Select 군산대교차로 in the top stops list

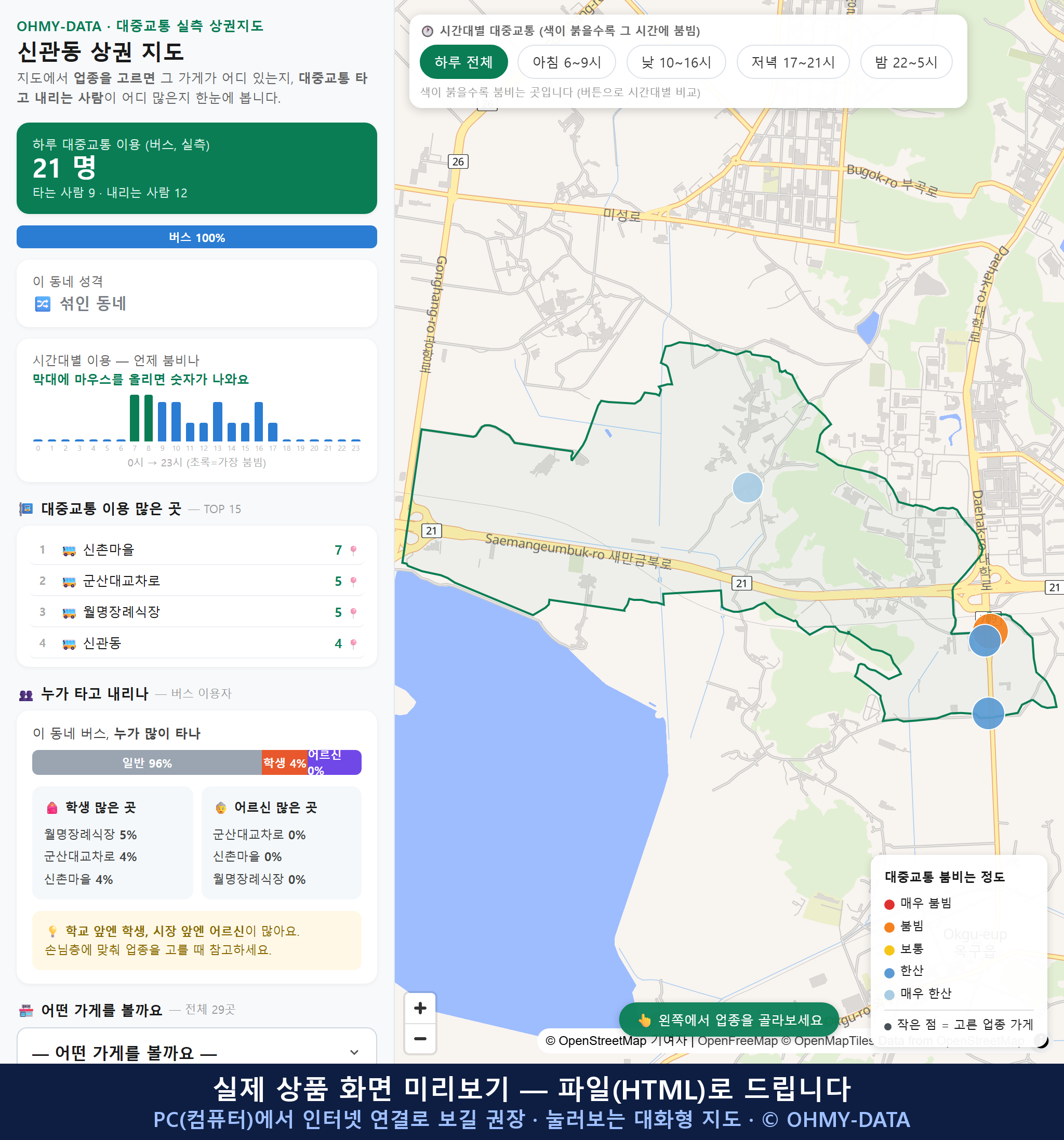pyautogui.click(x=197, y=581)
